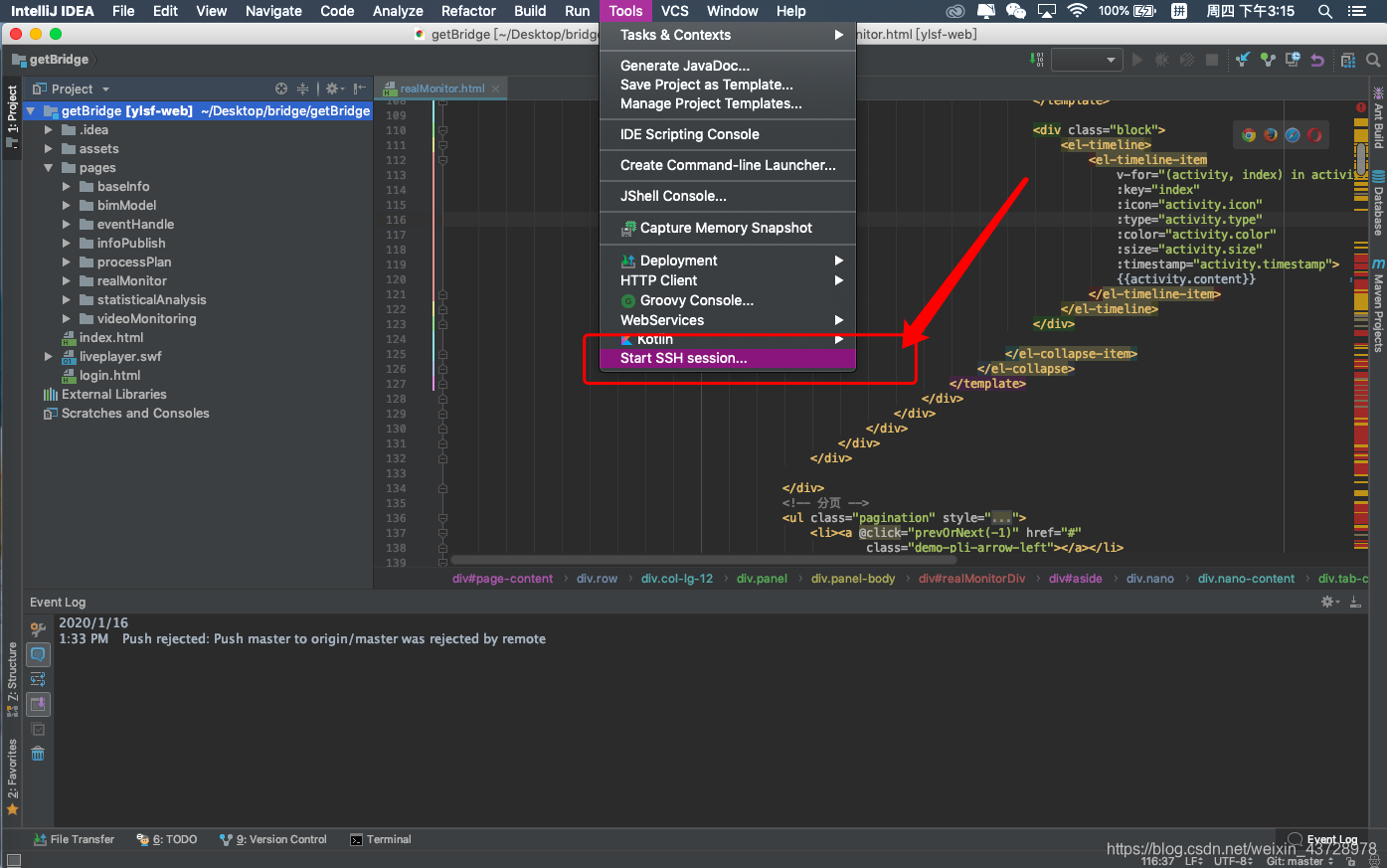1387x868 pixels.
Task: Select the realMonitor.html editor tab
Action: pyautogui.click(x=441, y=88)
